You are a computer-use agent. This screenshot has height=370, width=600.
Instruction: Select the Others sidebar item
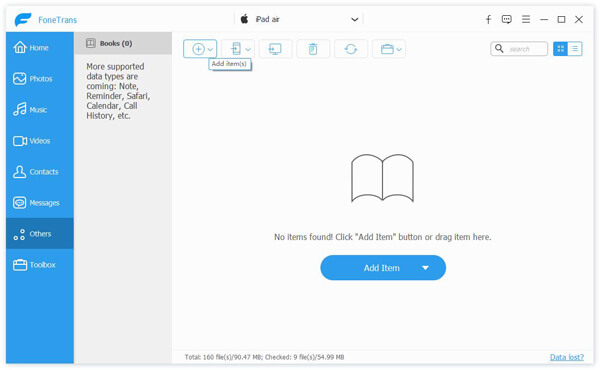[39, 233]
